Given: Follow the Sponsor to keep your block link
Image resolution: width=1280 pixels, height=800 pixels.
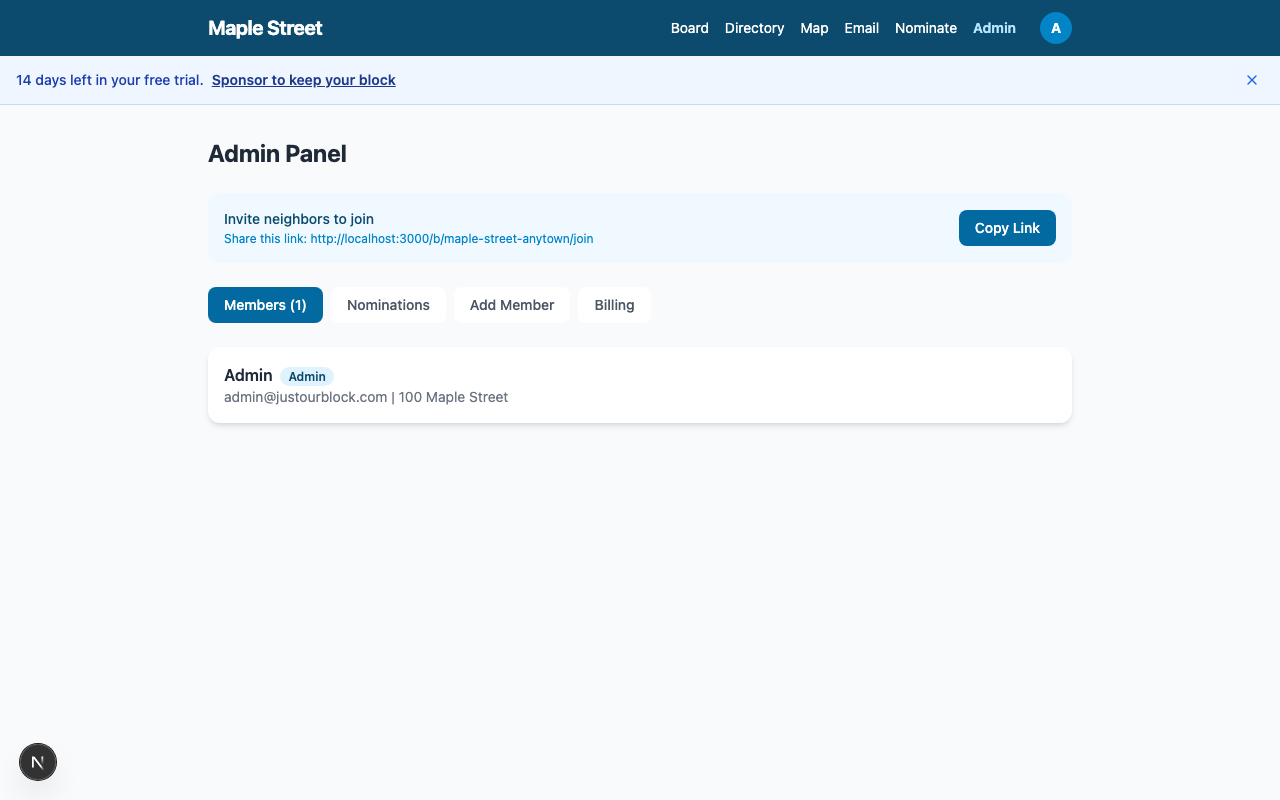Looking at the screenshot, I should (x=303, y=80).
